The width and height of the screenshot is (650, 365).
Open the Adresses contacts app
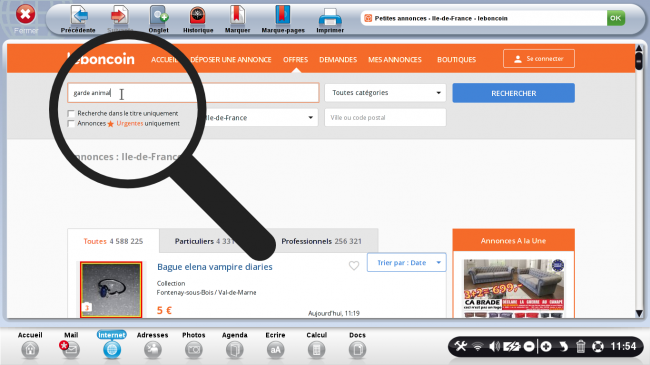coord(153,345)
